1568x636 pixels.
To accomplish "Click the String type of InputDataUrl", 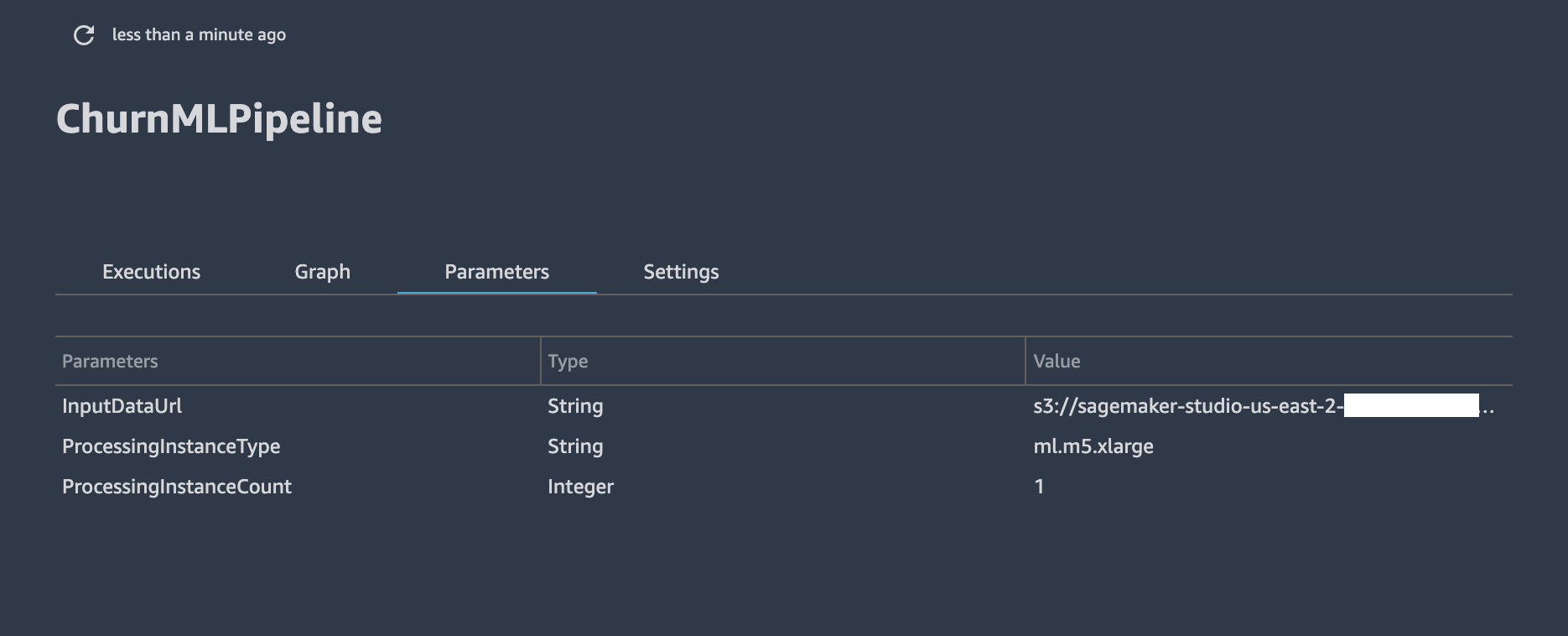I will 575,406.
